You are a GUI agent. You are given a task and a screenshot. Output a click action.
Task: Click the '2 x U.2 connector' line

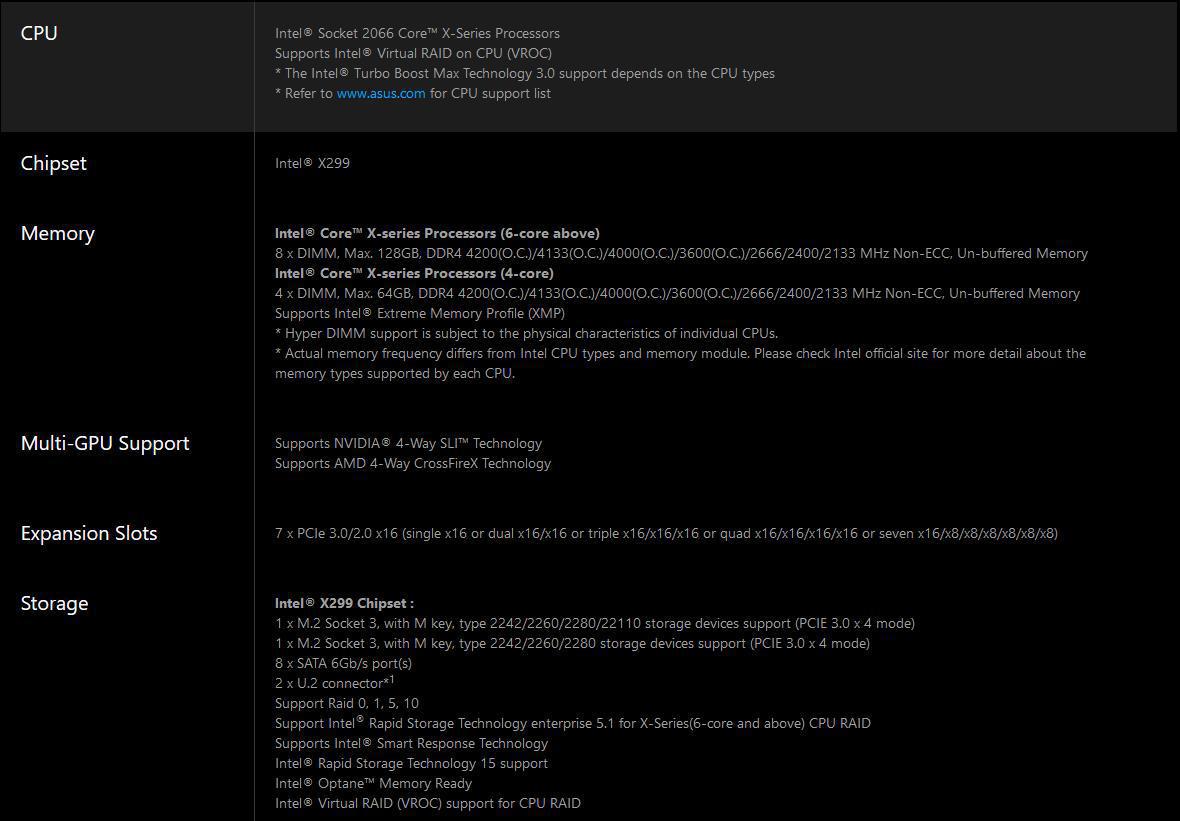pos(335,683)
